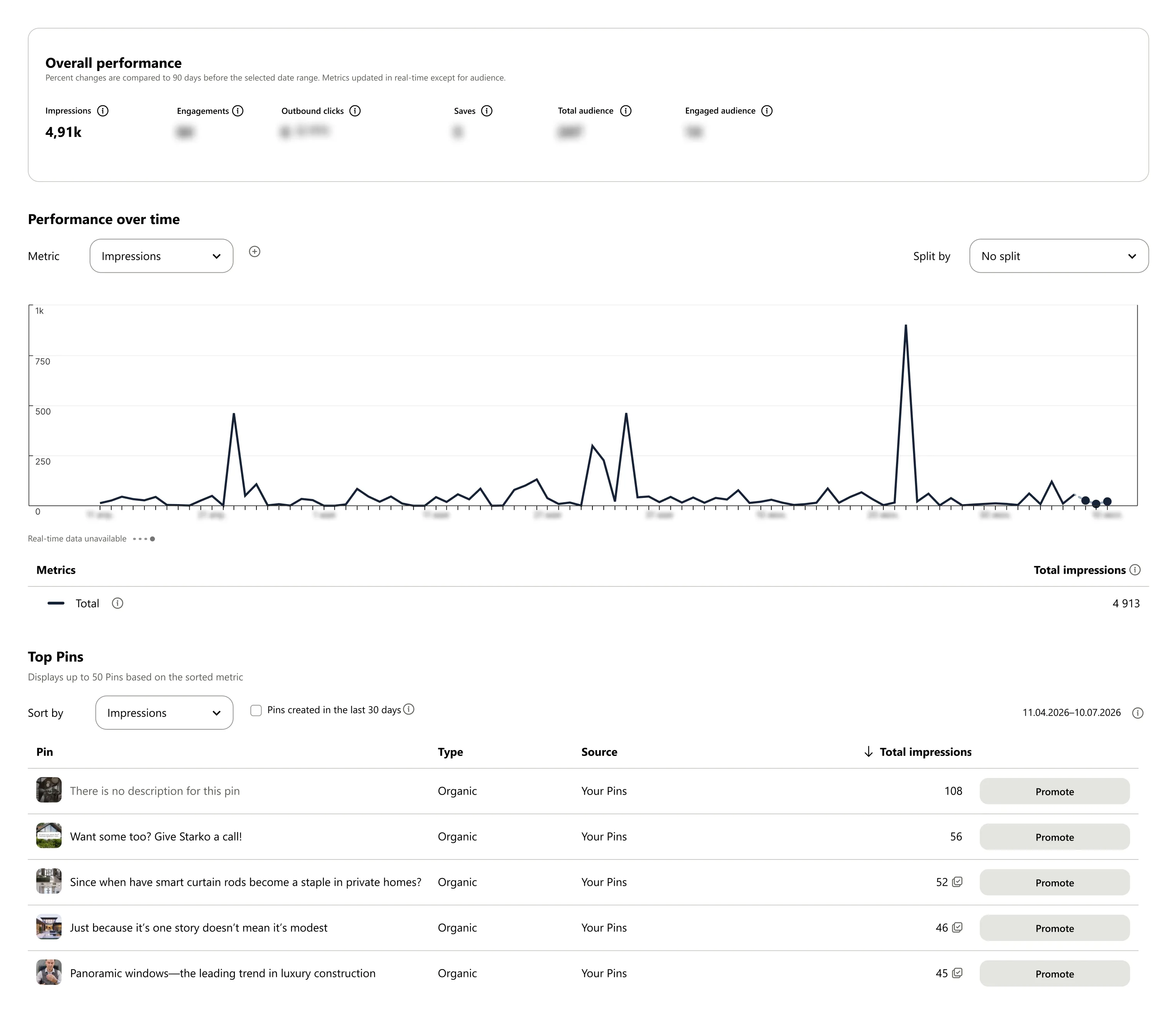The width and height of the screenshot is (1176, 1036).
Task: Open the Outbound clicks info icon
Action: 355,110
